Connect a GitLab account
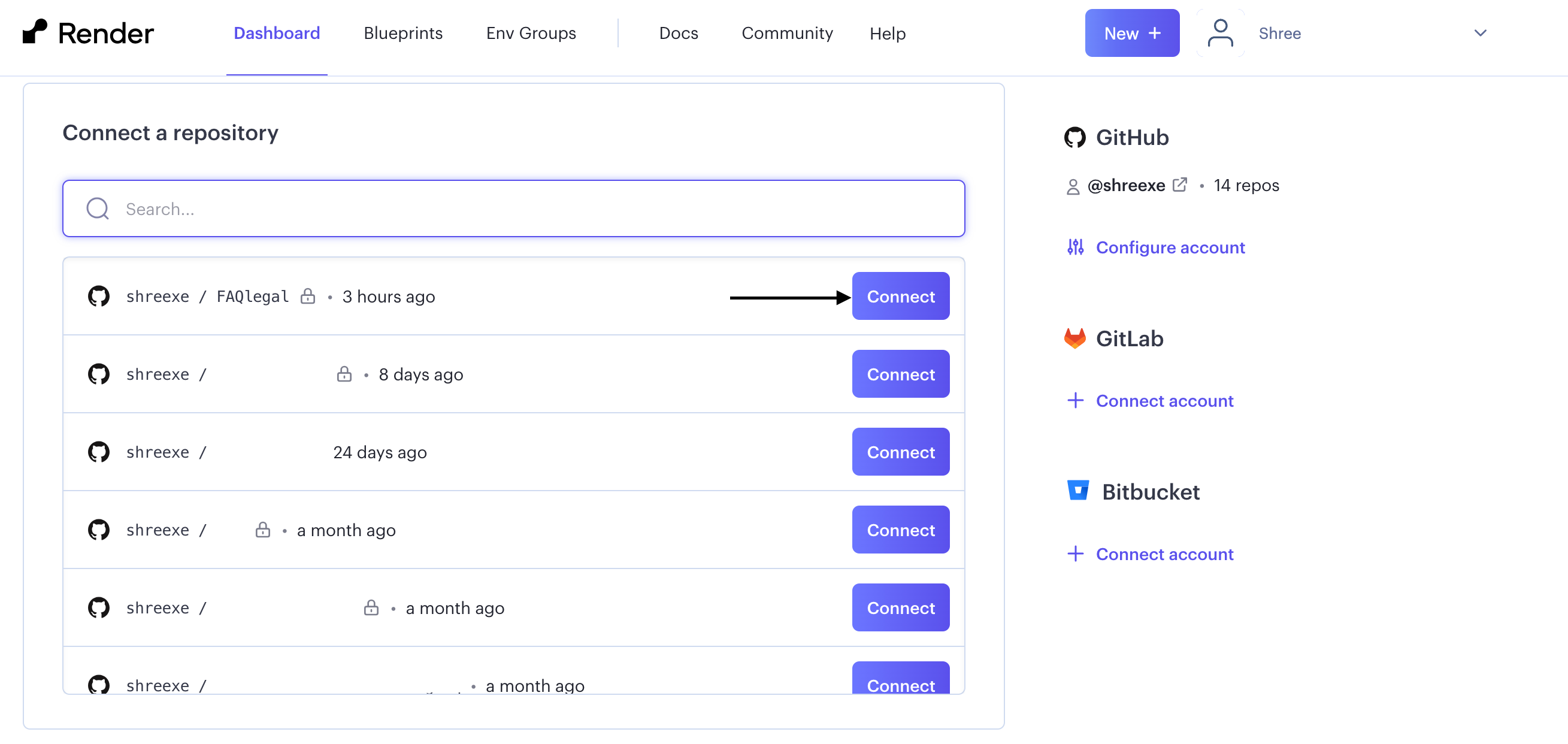Viewport: 1568px width, 744px height. 1164,401
